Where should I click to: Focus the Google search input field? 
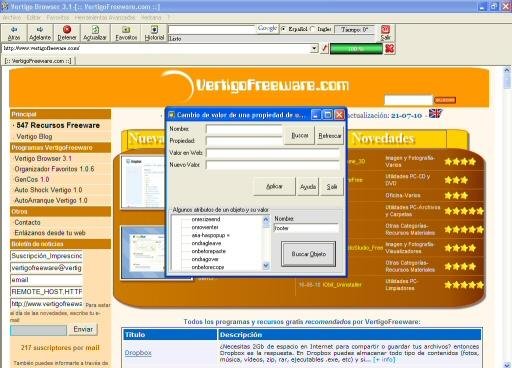[212, 29]
